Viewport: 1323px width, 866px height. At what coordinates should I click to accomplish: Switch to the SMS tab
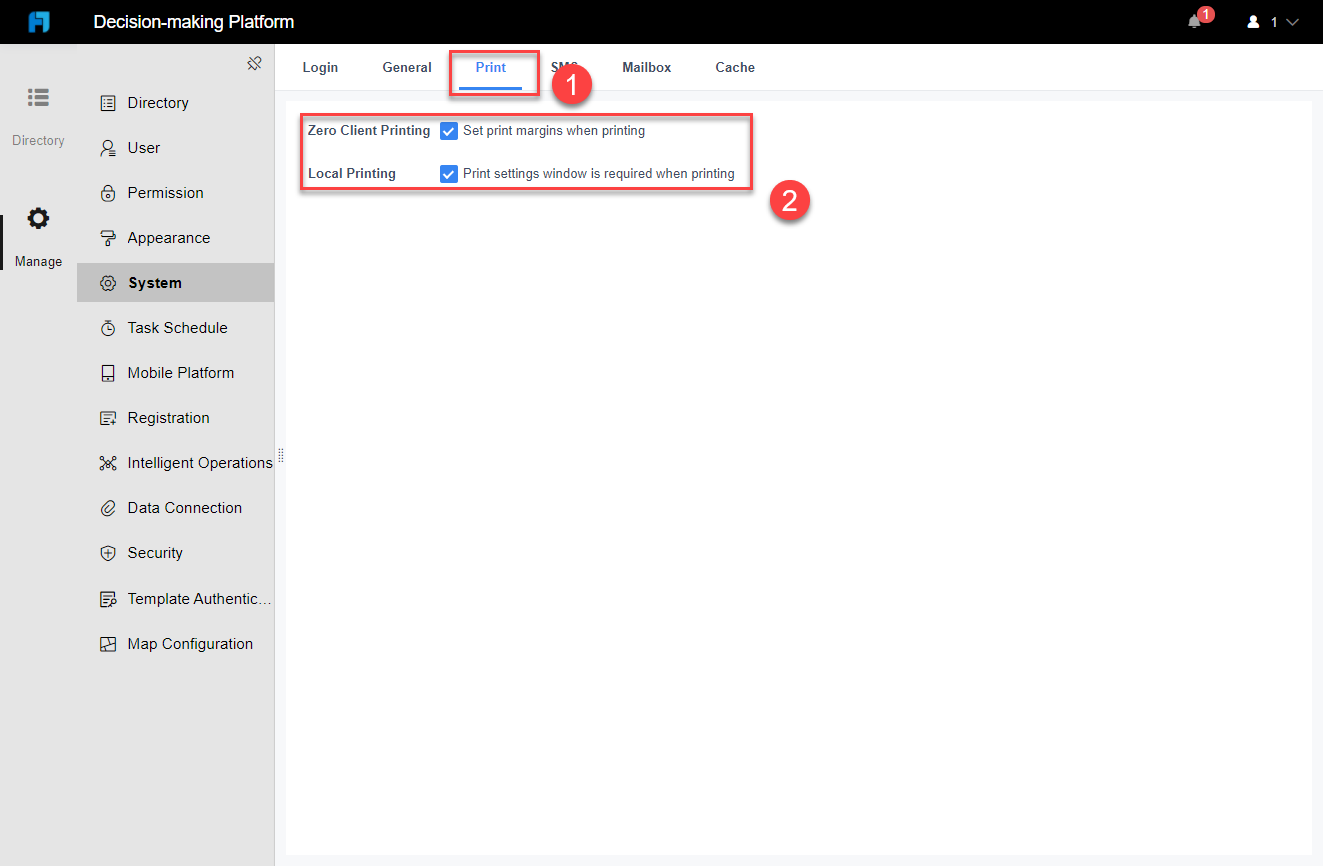click(x=565, y=67)
